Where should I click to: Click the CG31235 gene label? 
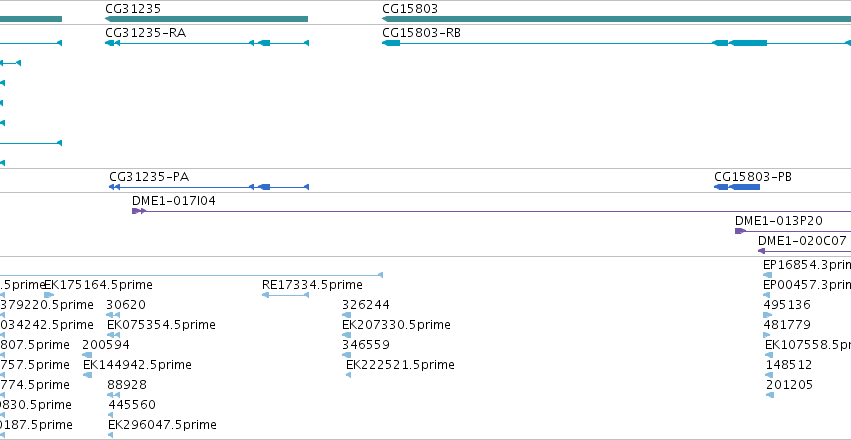coord(133,9)
